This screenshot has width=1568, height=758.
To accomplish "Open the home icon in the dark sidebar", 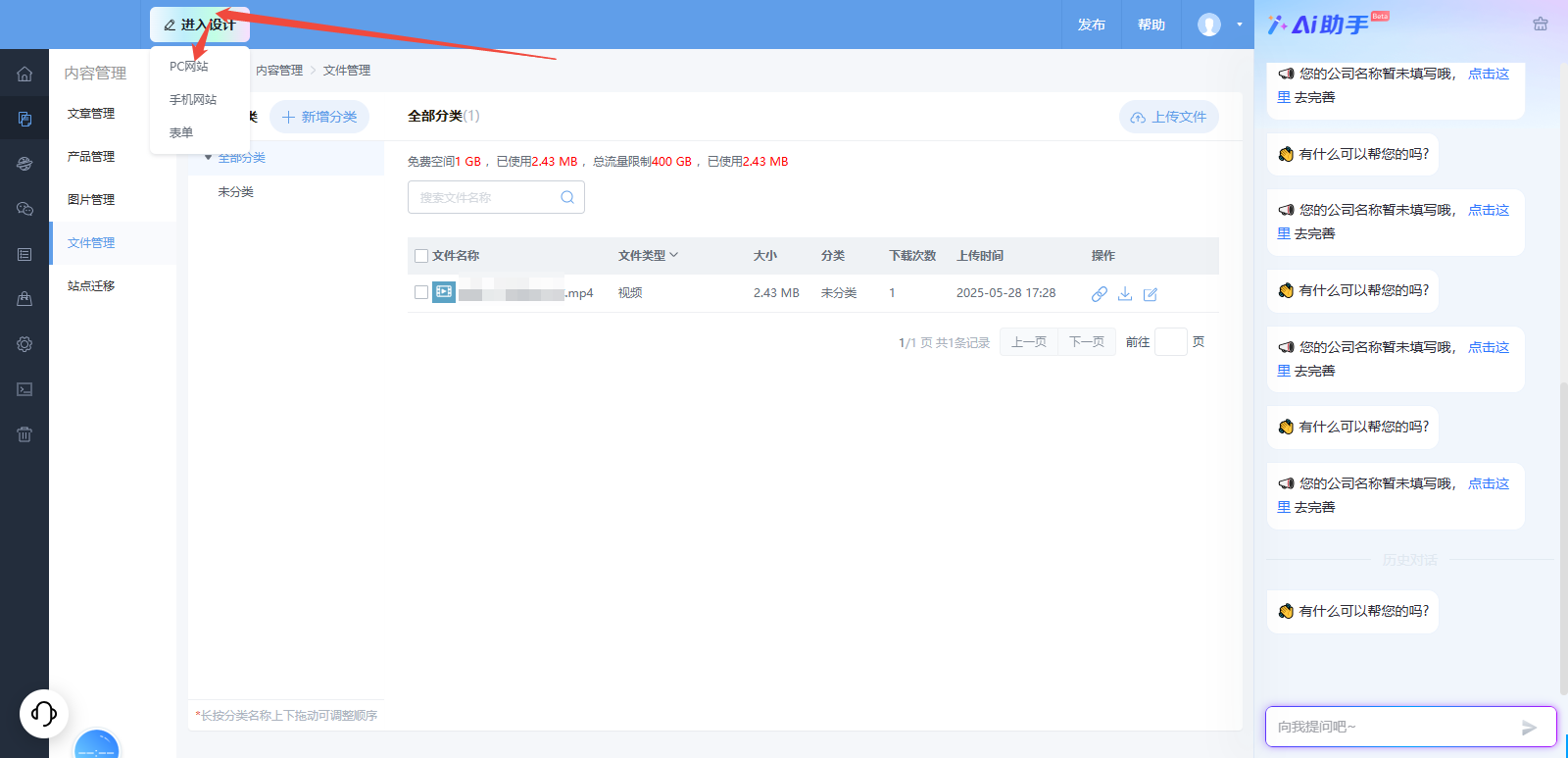I will 24,74.
